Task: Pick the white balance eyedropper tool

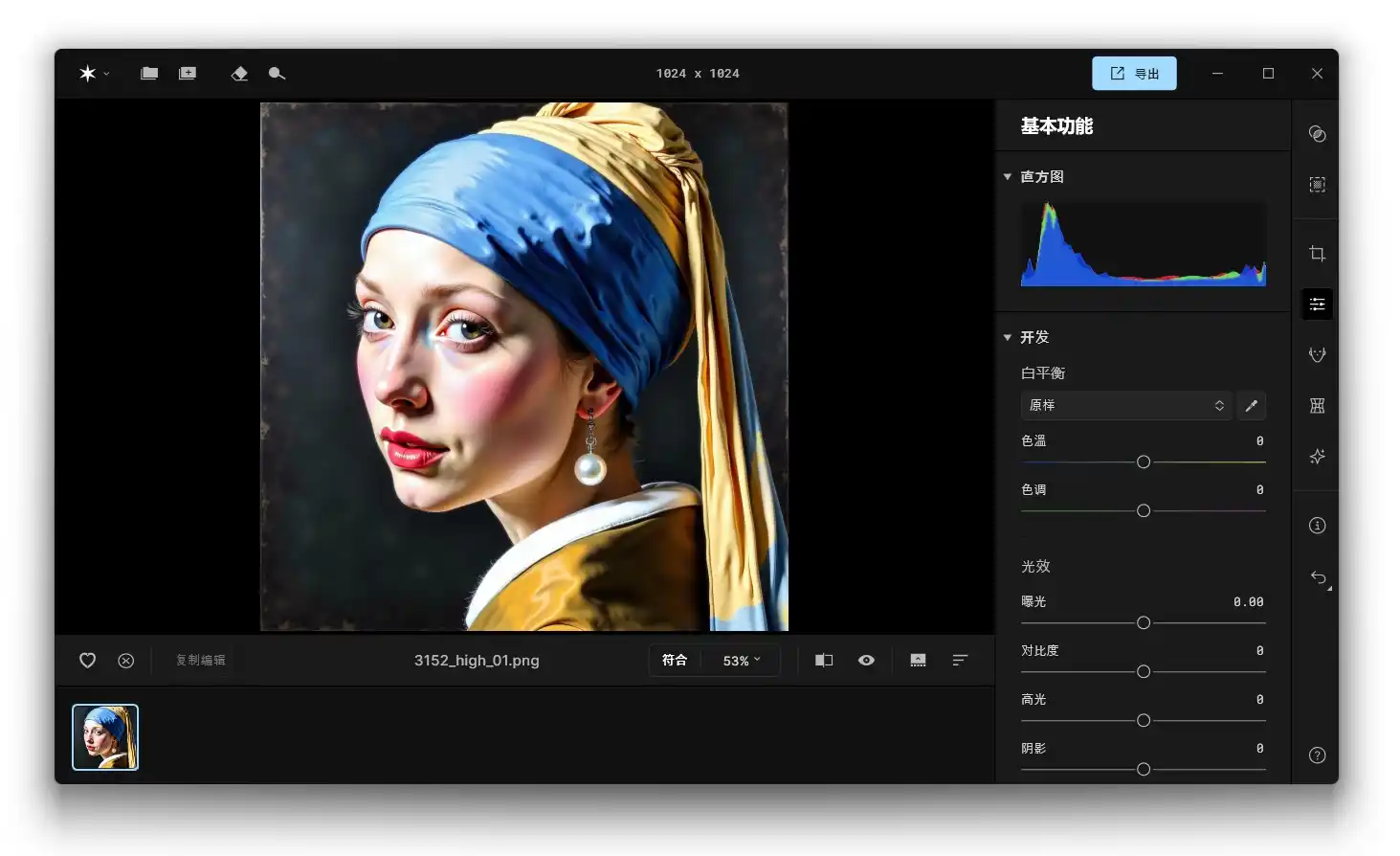Action: click(1251, 406)
